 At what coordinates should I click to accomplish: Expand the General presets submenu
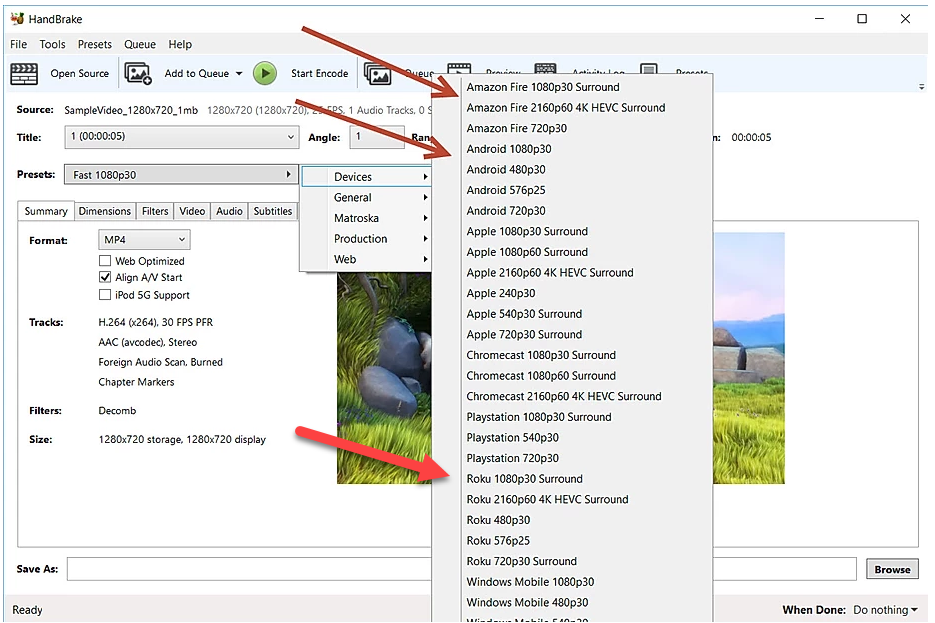tap(366, 197)
